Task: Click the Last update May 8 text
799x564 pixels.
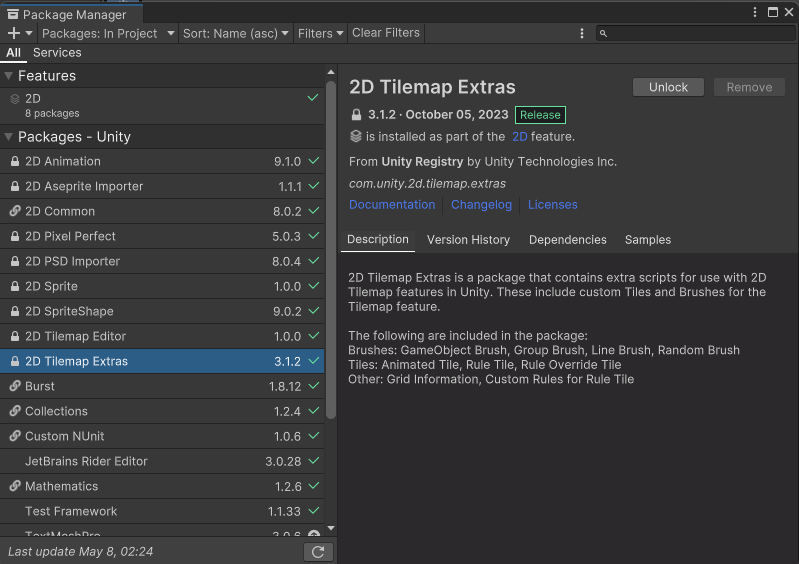Action: tap(81, 552)
